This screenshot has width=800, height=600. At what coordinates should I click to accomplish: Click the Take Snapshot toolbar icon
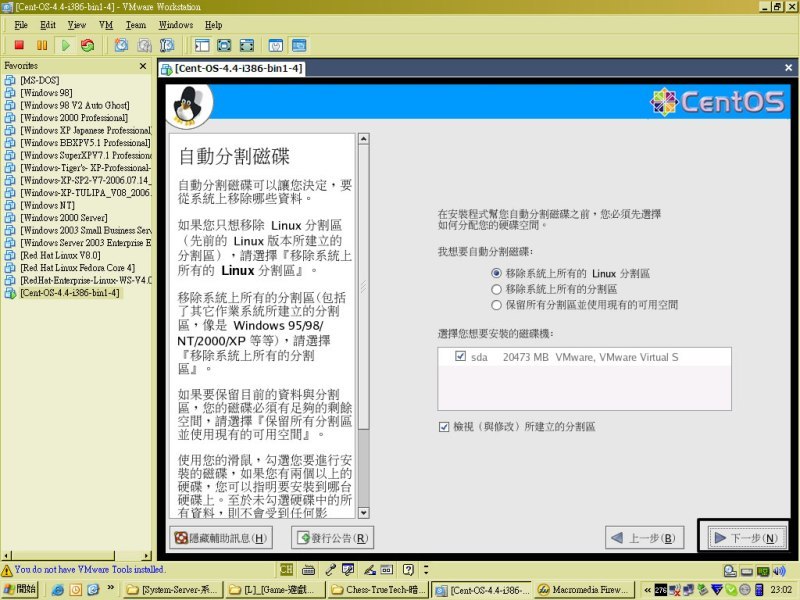pyautogui.click(x=121, y=45)
